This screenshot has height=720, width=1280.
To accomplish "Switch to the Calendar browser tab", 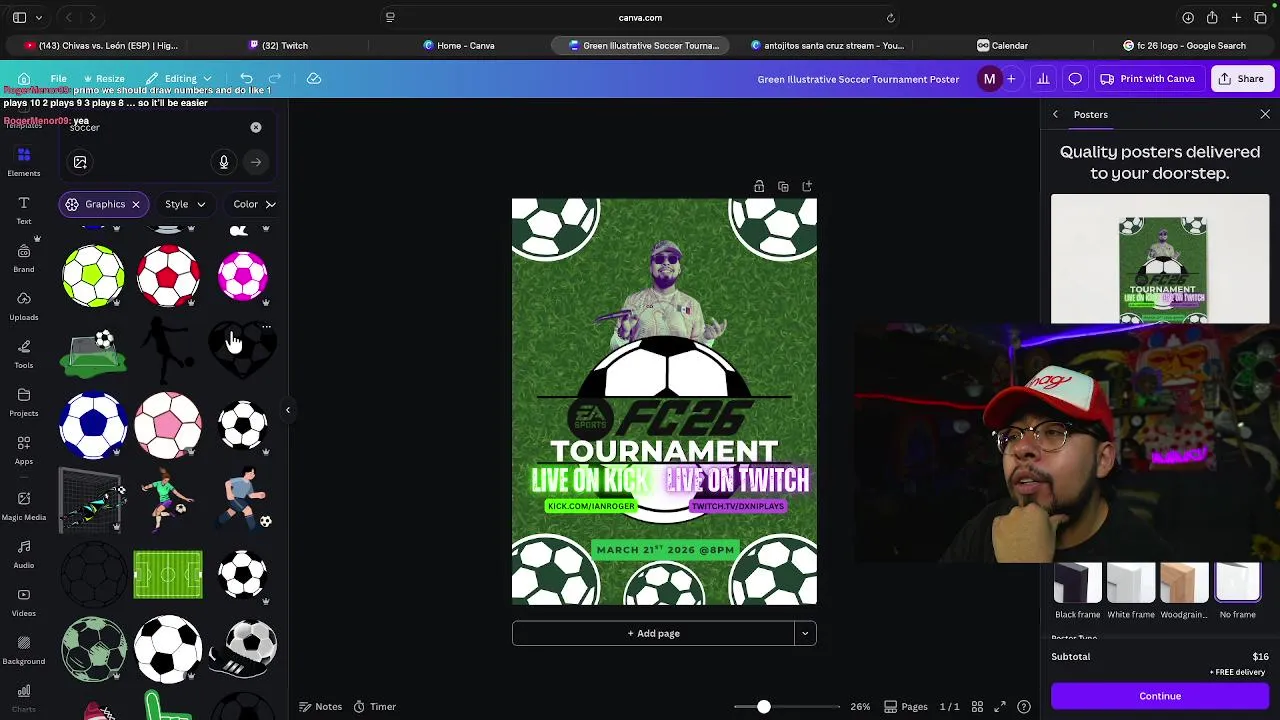I will [x=1002, y=45].
